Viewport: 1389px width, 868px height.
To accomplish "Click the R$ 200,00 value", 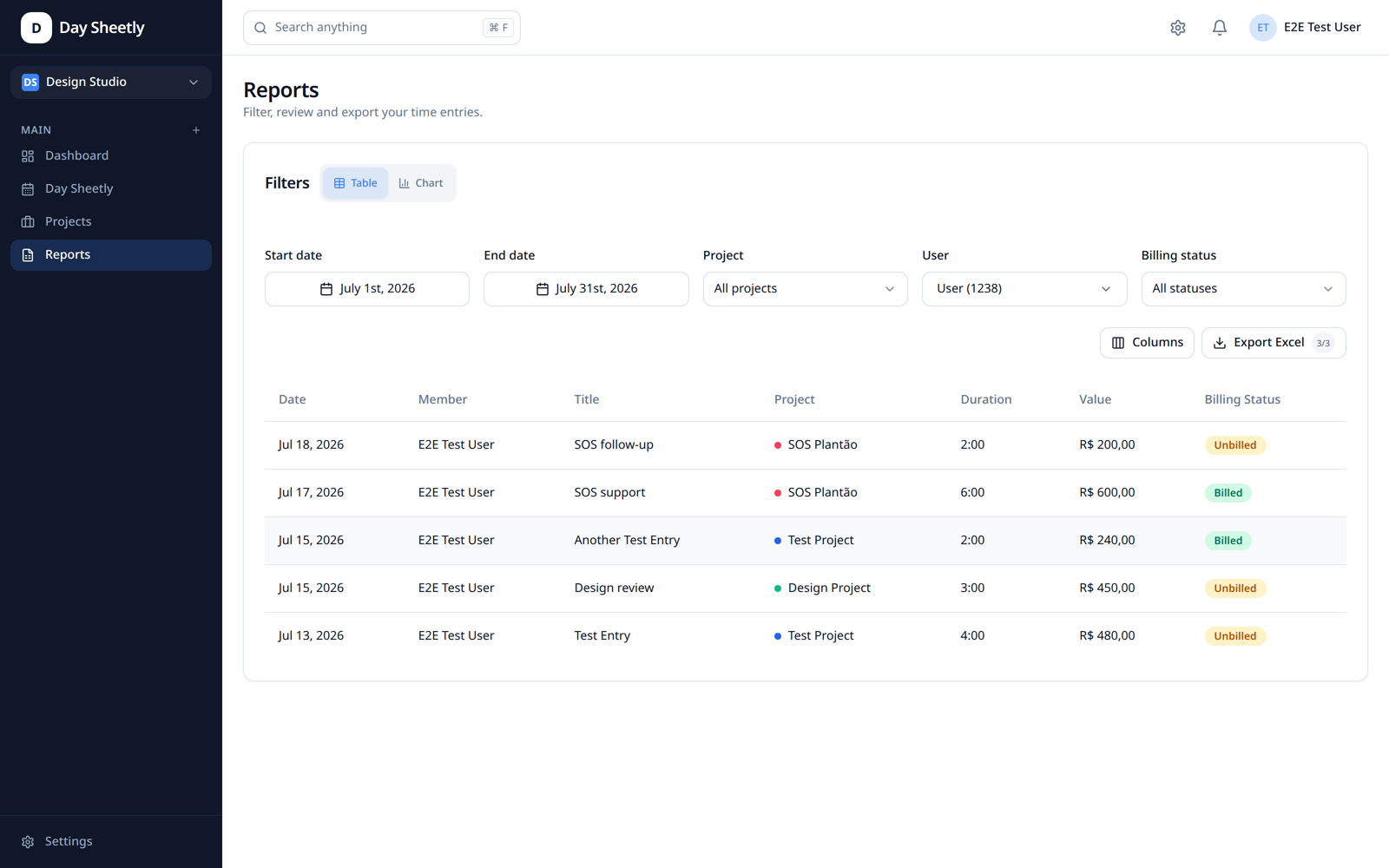I will (x=1107, y=445).
